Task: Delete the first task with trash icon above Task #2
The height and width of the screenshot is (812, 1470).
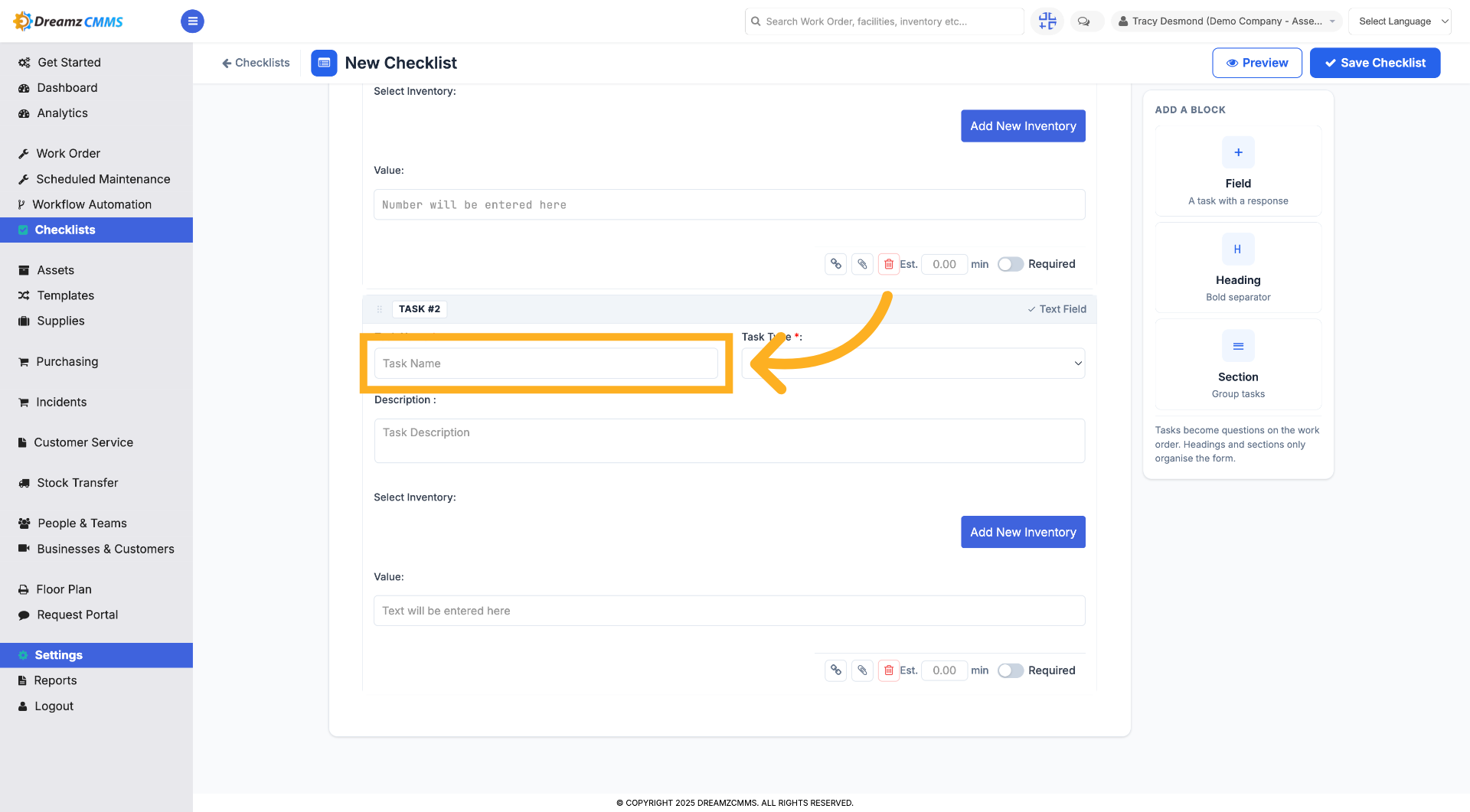Action: tap(888, 264)
